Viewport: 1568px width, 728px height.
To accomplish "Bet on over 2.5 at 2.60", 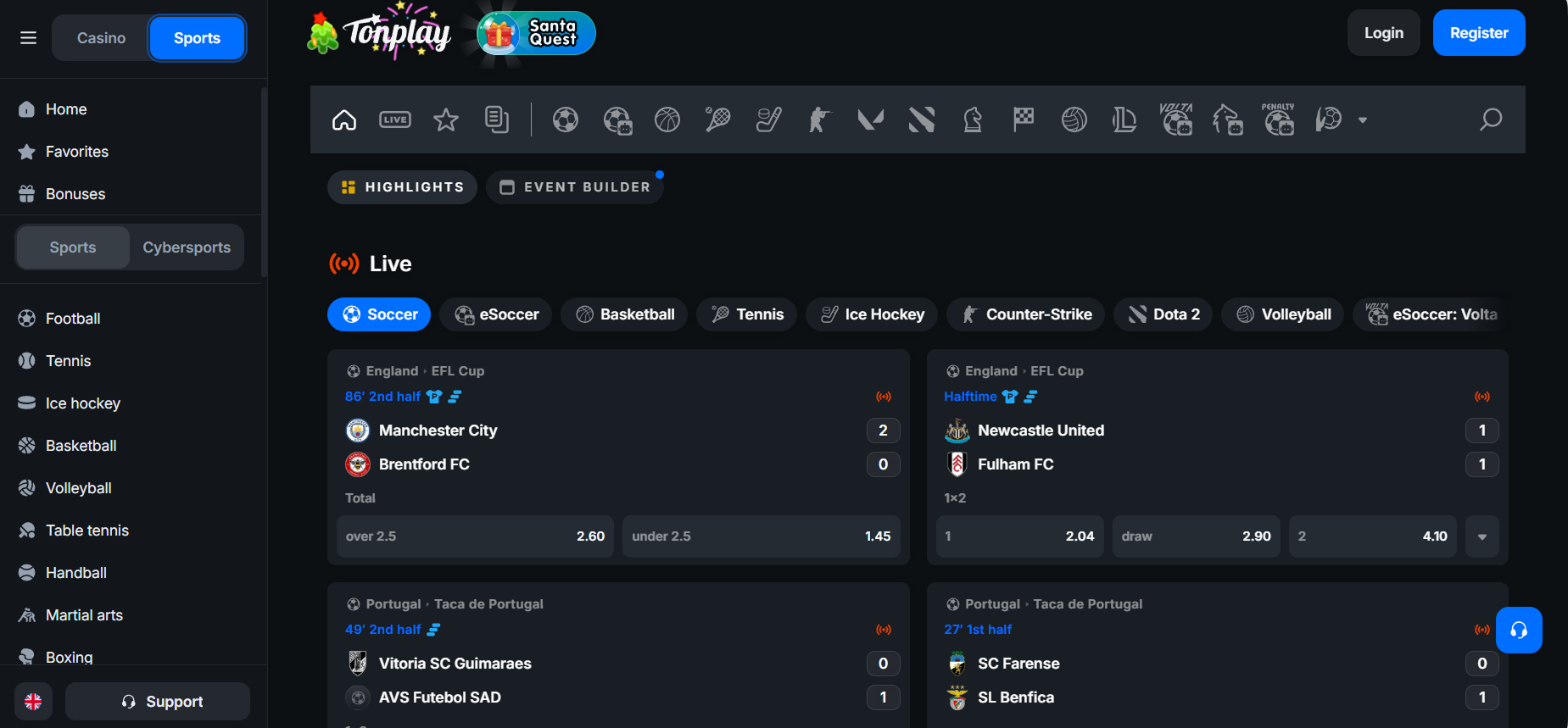I will [475, 536].
